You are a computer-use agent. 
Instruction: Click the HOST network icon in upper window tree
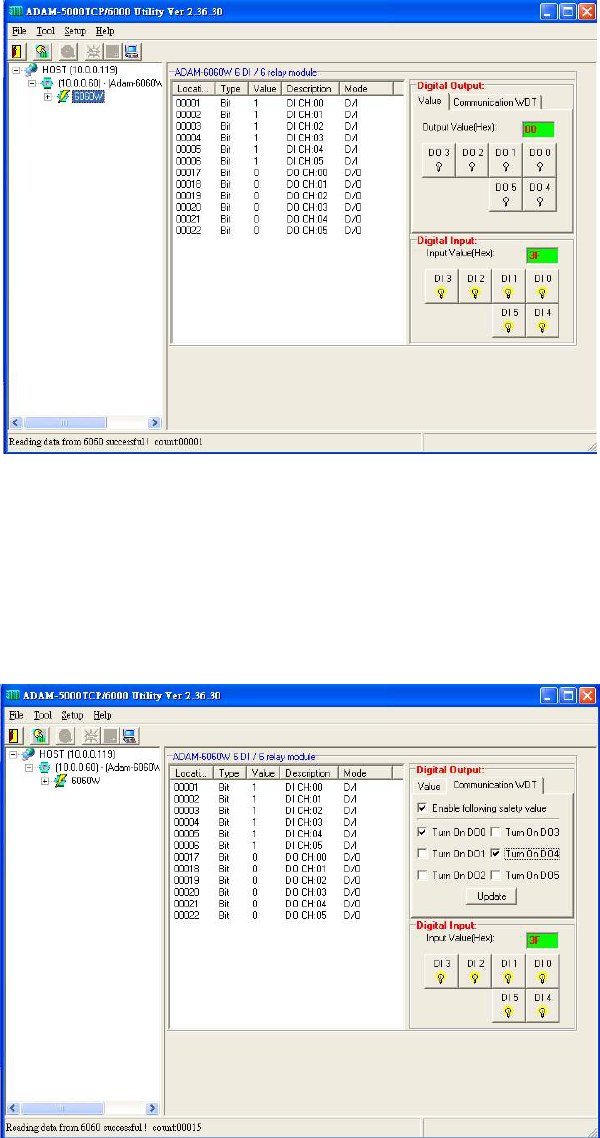point(30,70)
